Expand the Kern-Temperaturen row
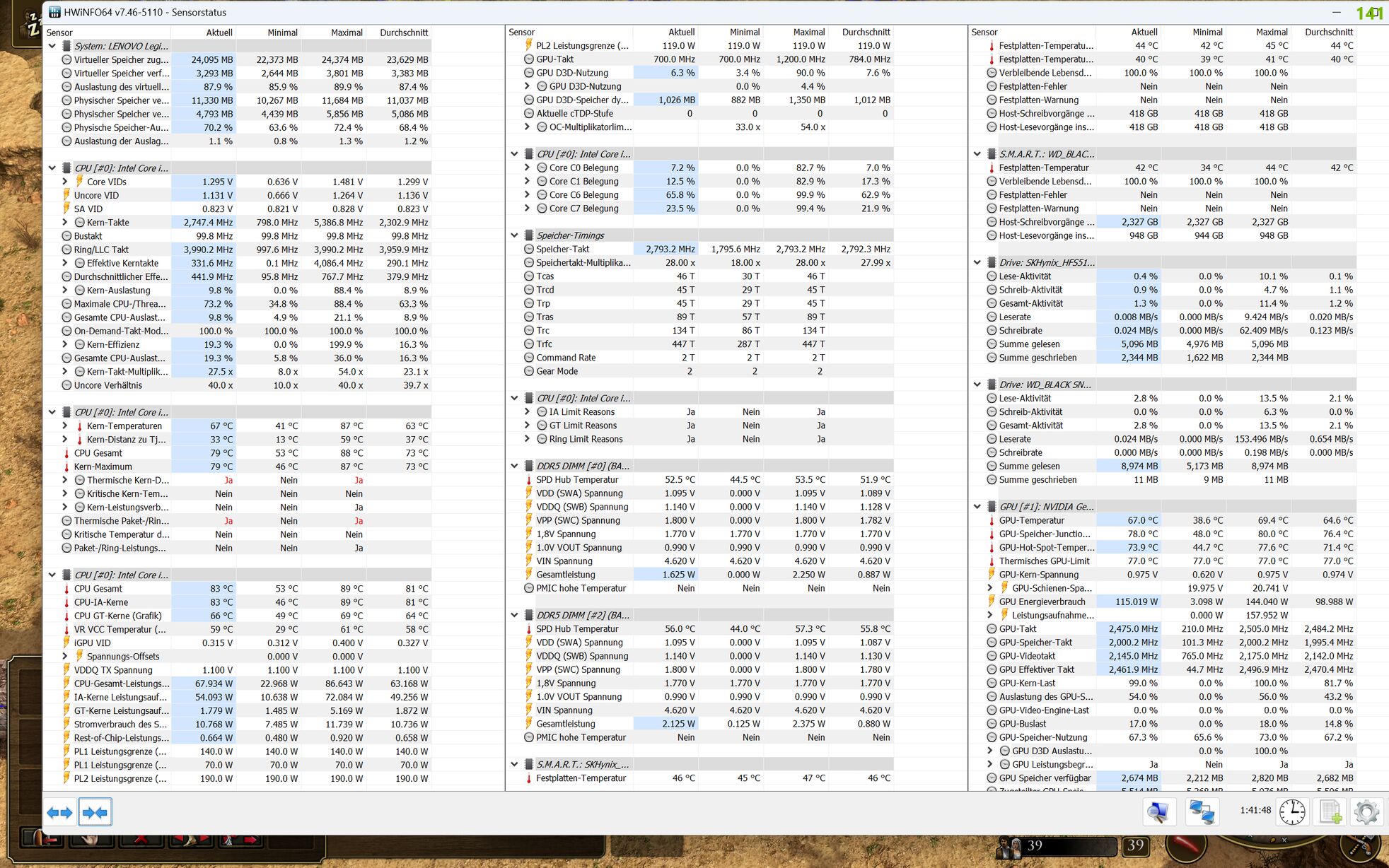Viewport: 1389px width, 868px height. (65, 426)
